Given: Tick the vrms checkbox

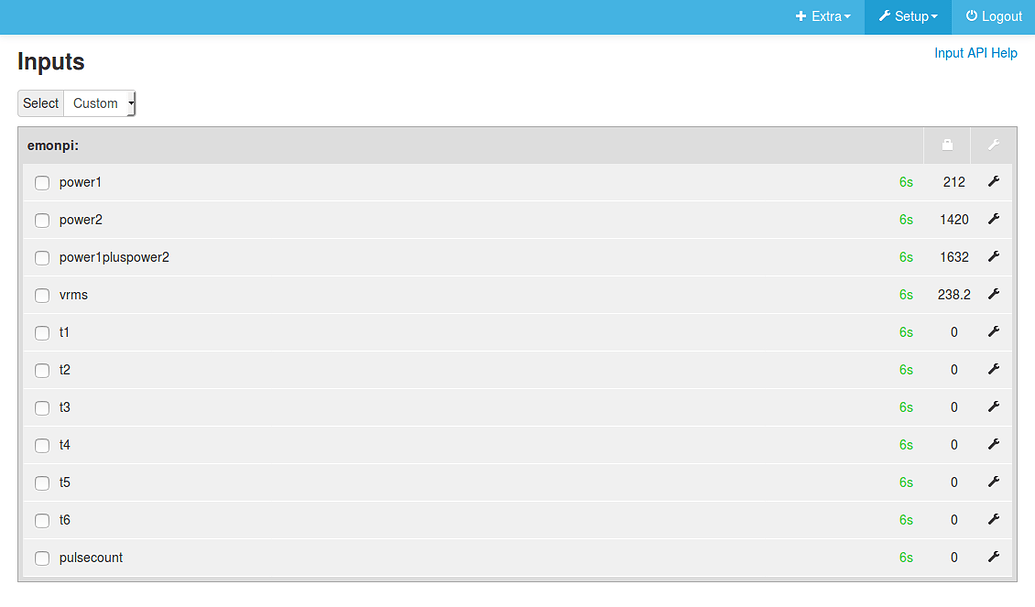Looking at the screenshot, I should click(x=42, y=296).
